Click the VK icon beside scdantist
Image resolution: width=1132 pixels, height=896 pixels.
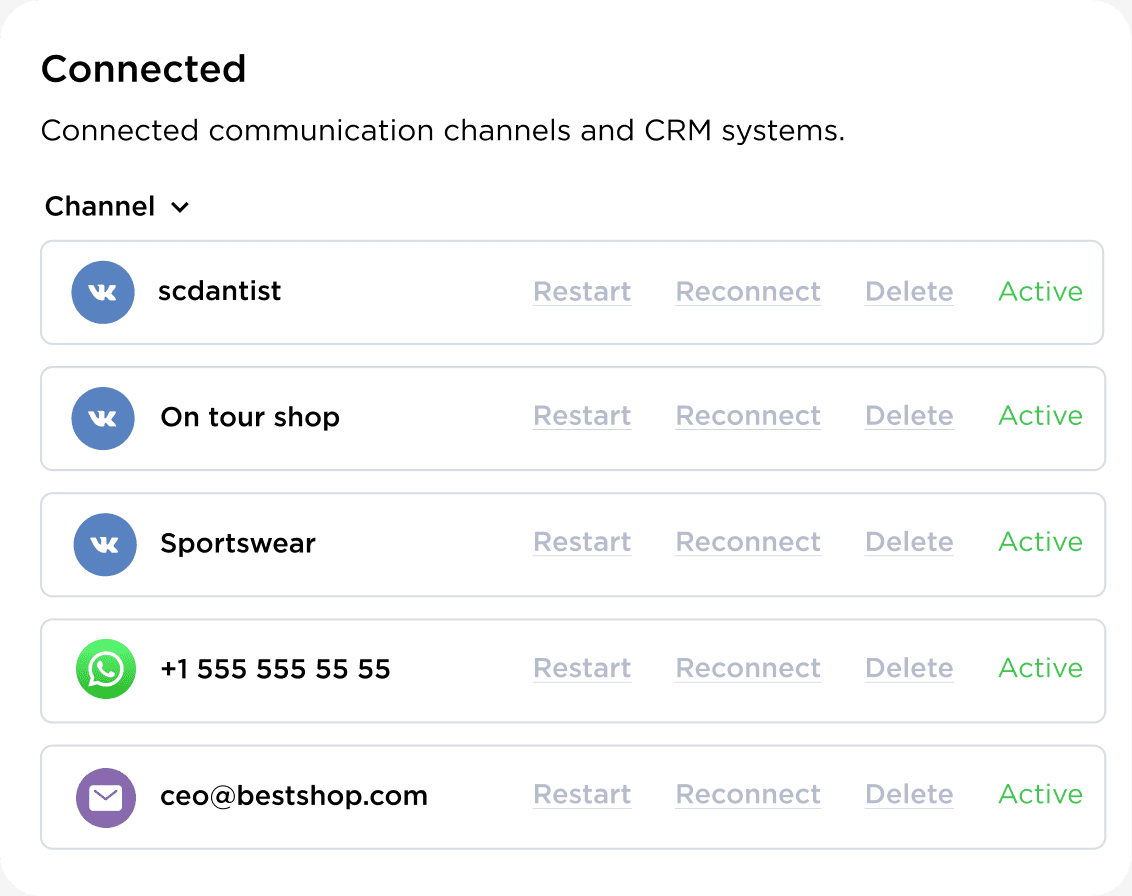103,292
